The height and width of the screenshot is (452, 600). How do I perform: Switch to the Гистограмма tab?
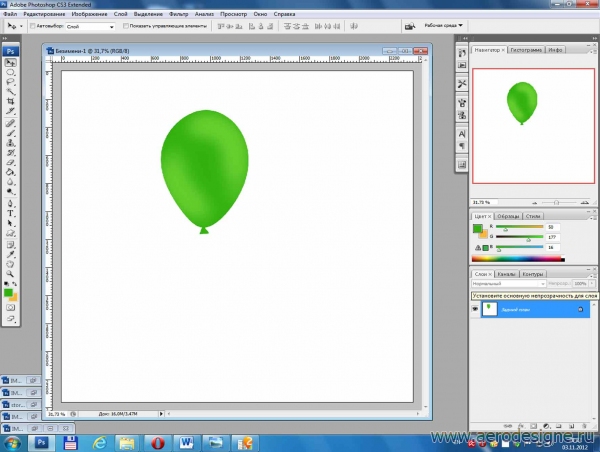526,49
